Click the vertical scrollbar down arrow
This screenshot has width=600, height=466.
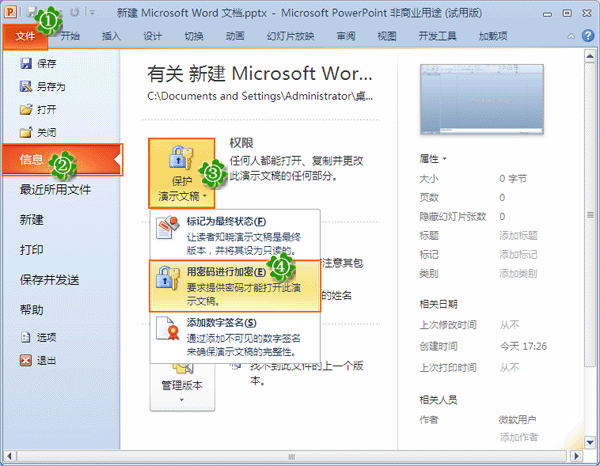[590, 443]
